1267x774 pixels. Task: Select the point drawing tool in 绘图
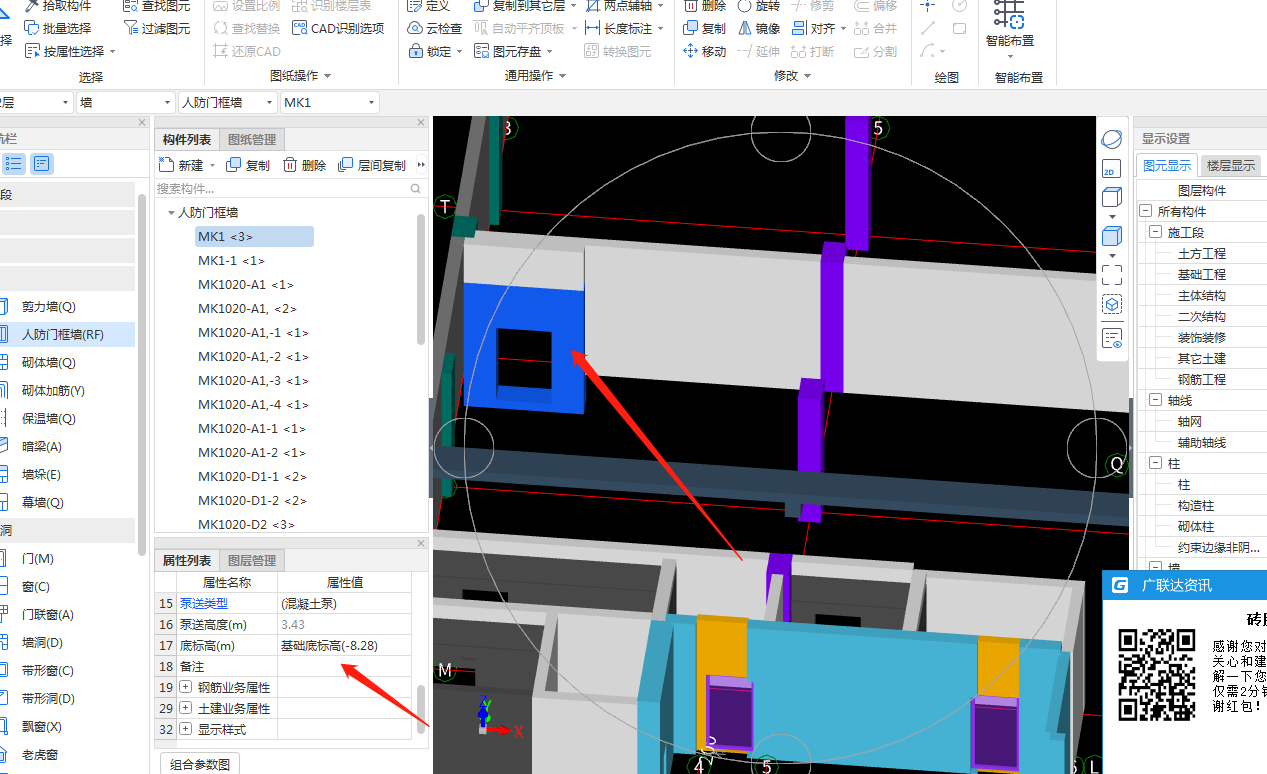pyautogui.click(x=929, y=5)
